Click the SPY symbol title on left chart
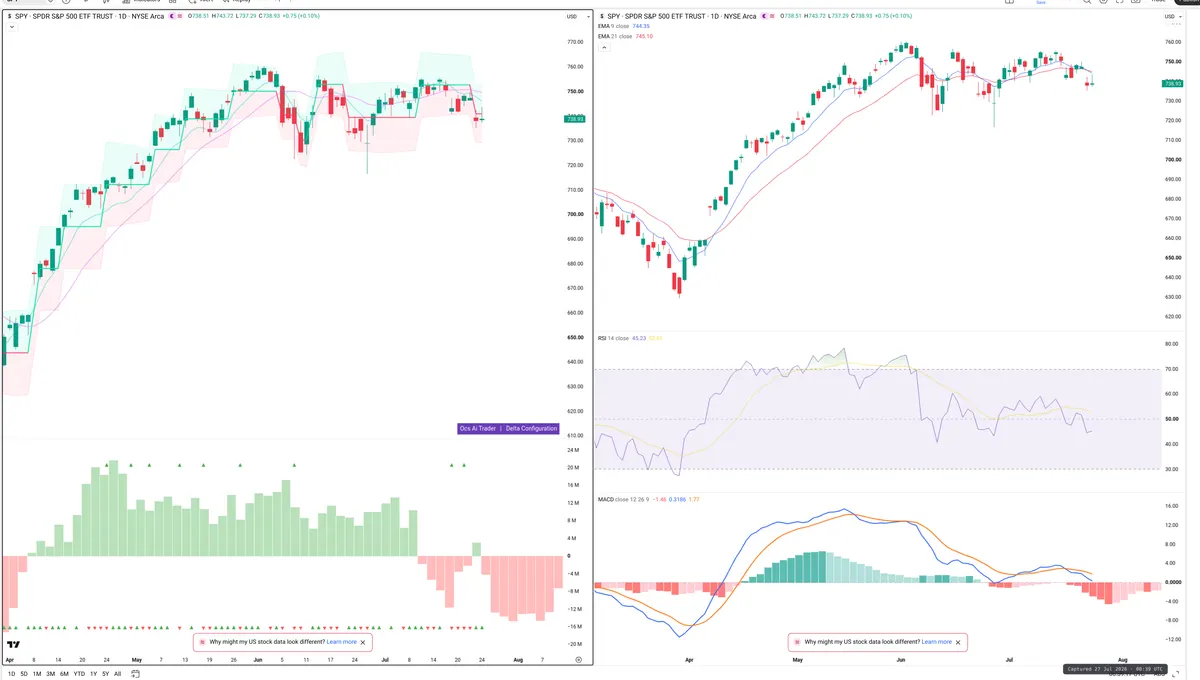 [89, 16]
